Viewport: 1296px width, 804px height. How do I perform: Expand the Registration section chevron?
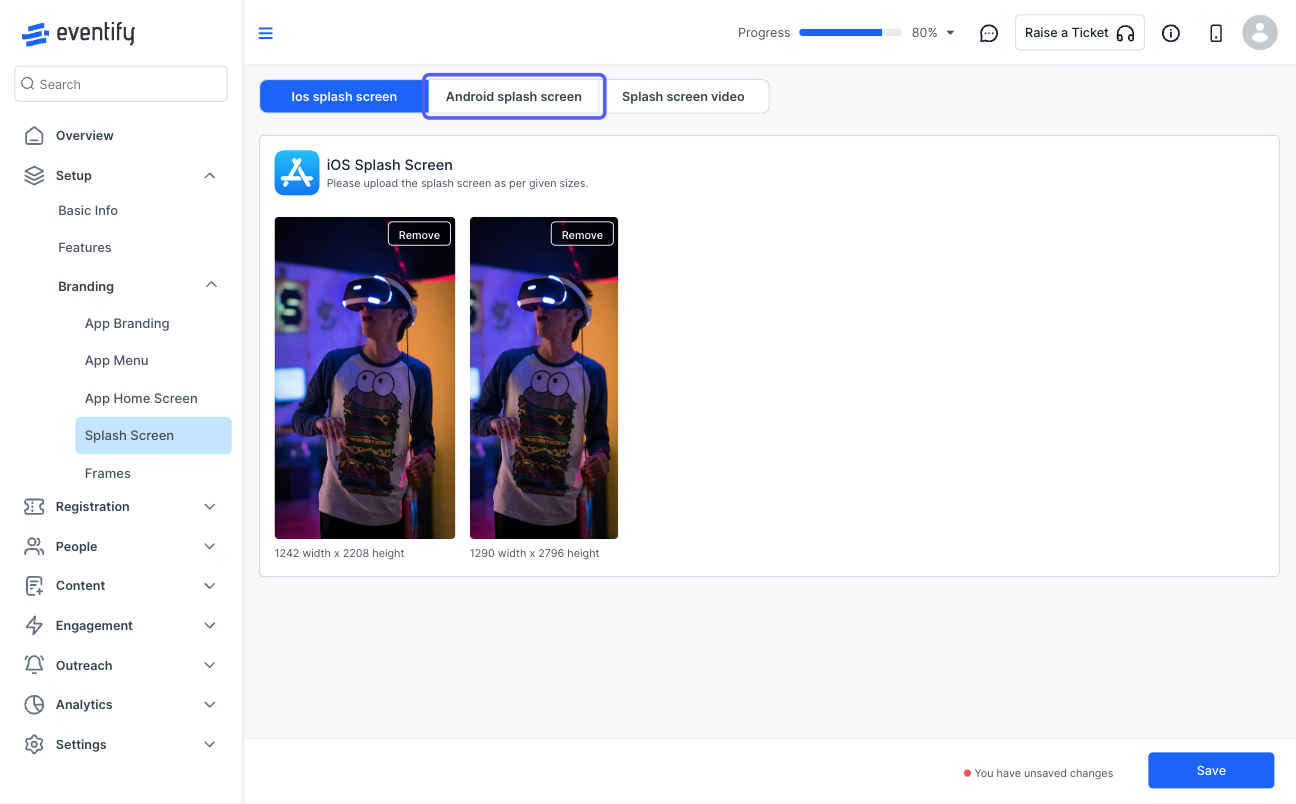tap(209, 506)
